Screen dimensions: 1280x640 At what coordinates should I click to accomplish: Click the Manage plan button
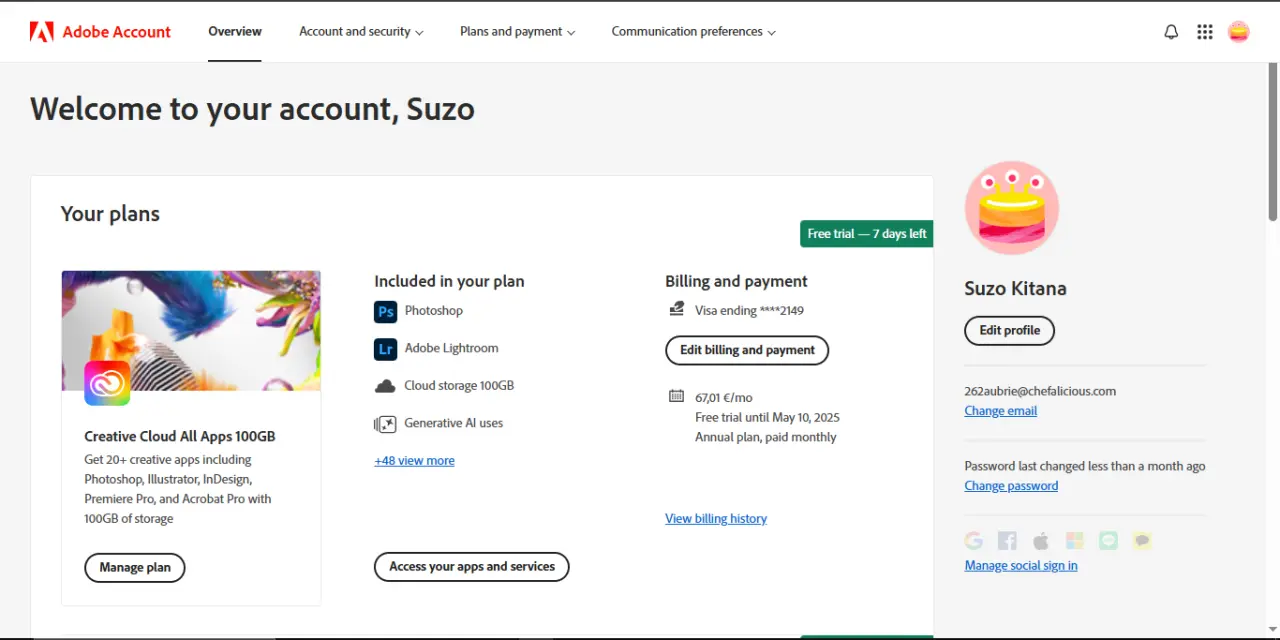click(135, 568)
